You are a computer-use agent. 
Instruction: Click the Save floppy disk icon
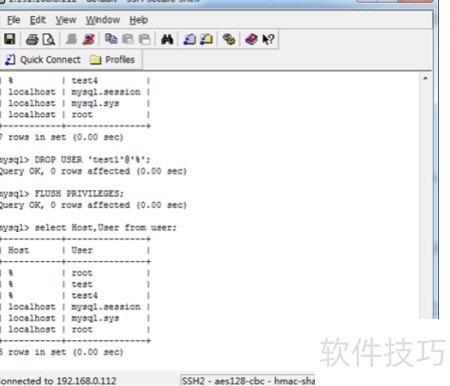[10, 39]
